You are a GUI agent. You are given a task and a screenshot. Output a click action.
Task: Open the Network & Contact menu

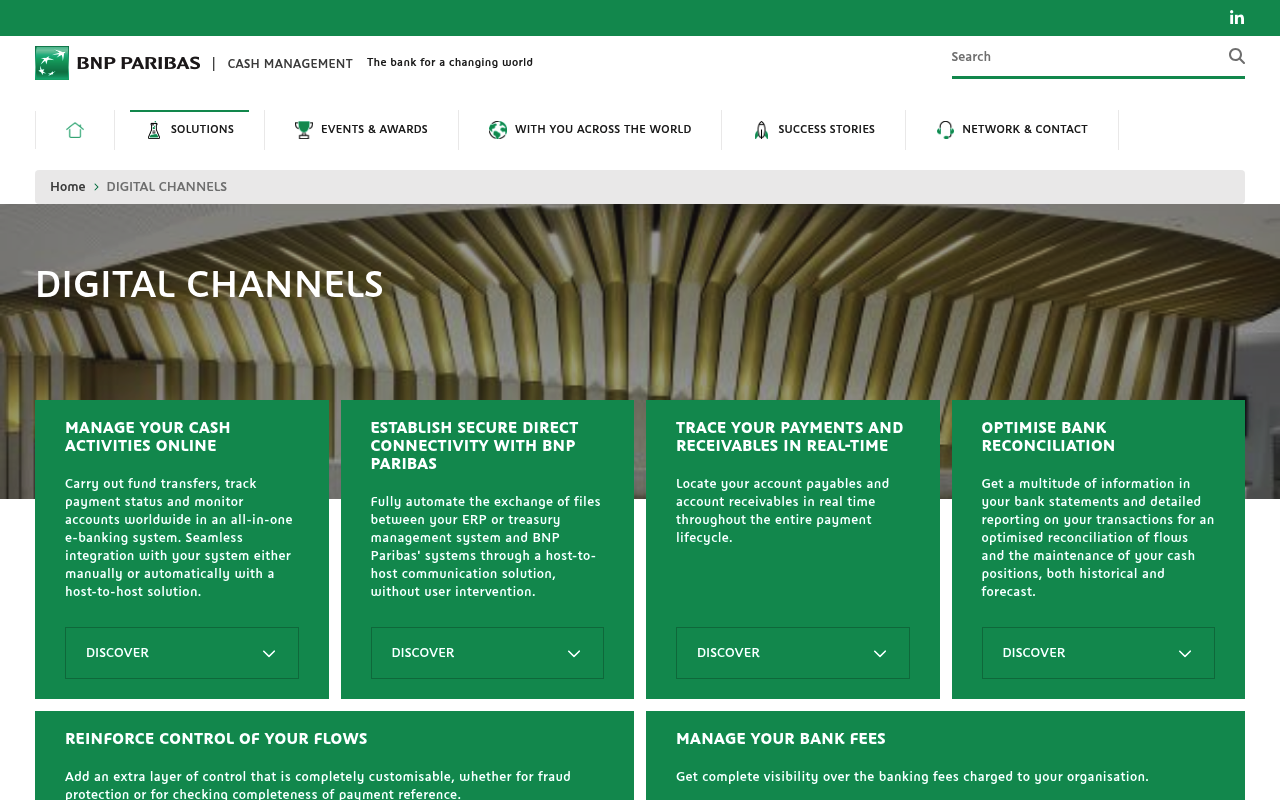point(1012,130)
